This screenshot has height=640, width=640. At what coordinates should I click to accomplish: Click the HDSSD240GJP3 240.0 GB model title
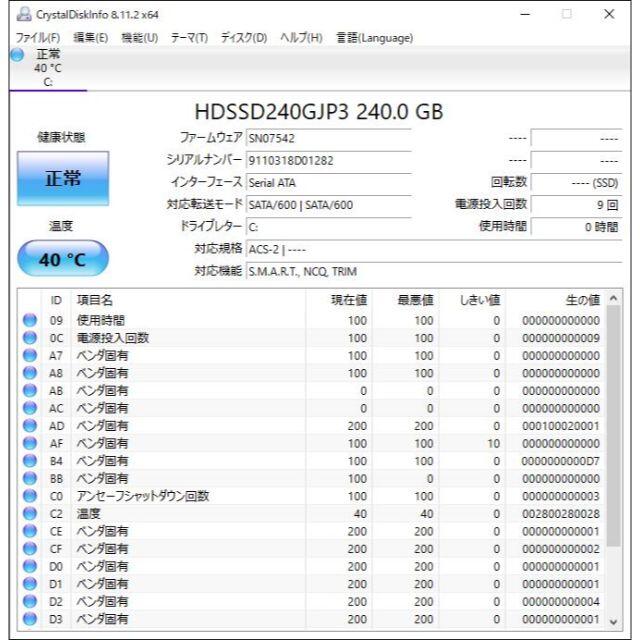click(319, 111)
